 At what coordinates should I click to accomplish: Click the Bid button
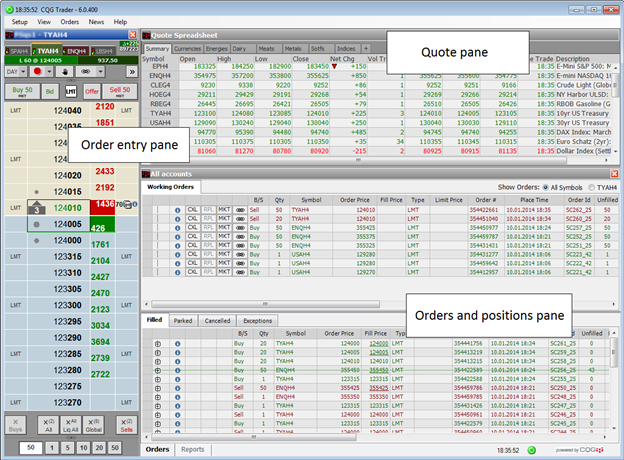[x=50, y=92]
